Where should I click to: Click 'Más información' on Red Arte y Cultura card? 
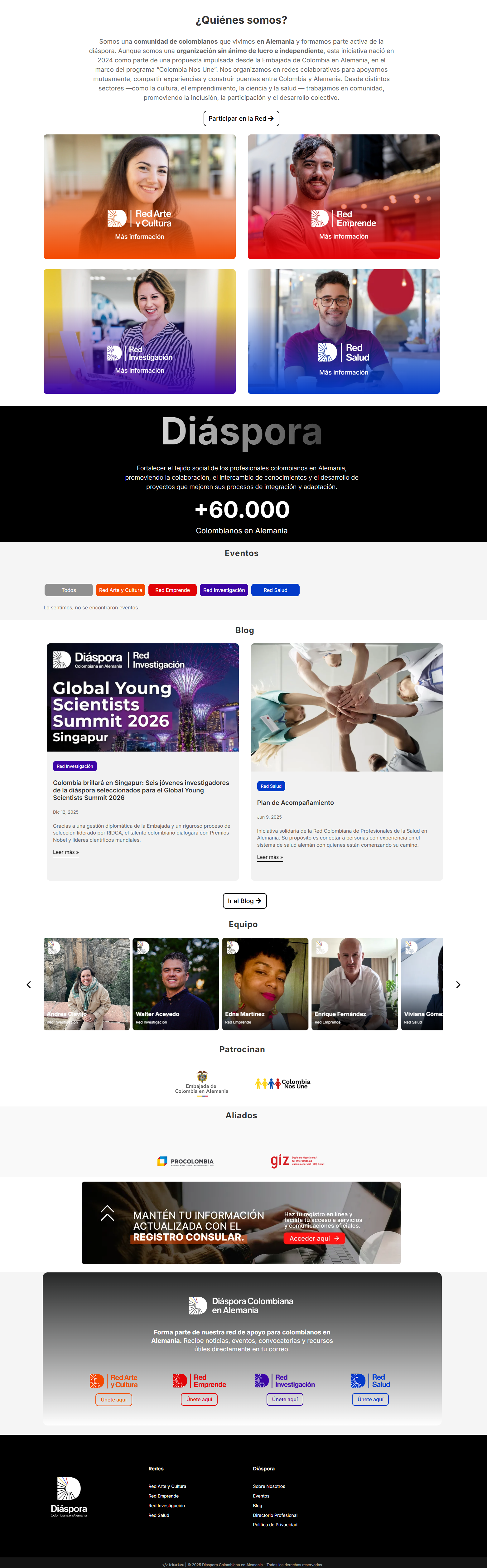click(139, 237)
